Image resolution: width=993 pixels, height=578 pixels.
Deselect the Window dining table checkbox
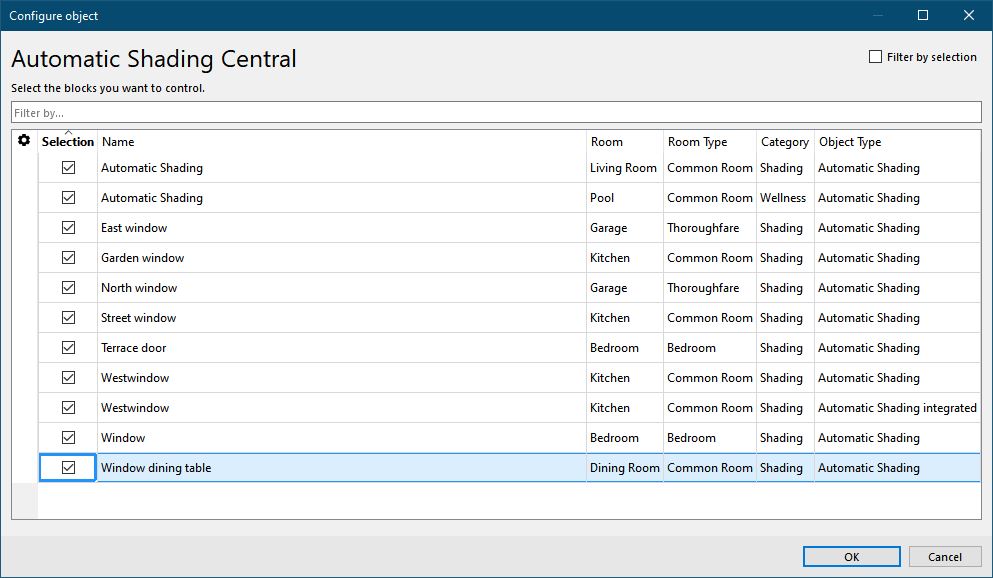point(68,468)
